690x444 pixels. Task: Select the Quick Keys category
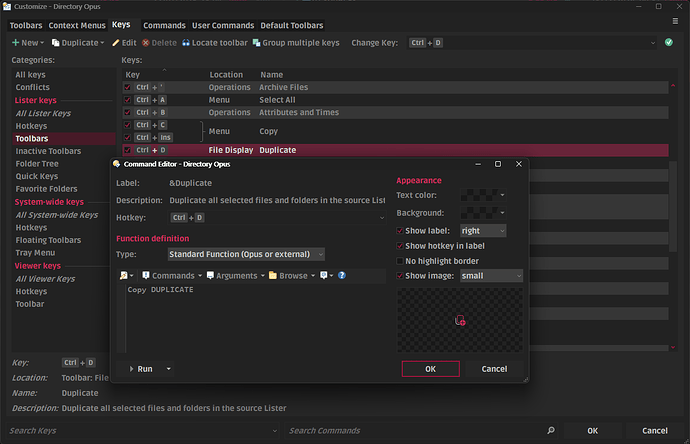pyautogui.click(x=37, y=176)
